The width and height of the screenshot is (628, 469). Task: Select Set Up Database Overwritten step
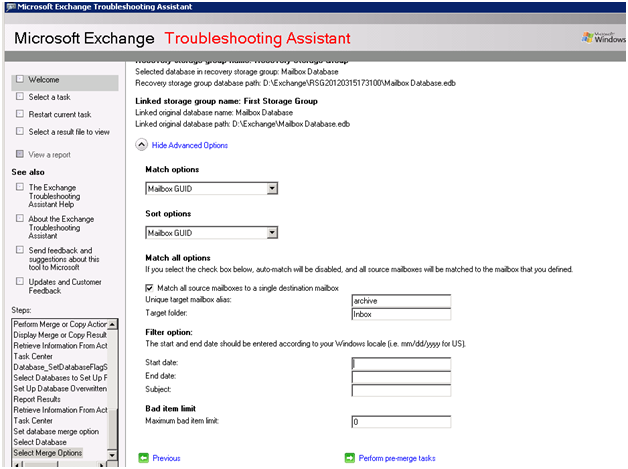[x=60, y=388]
